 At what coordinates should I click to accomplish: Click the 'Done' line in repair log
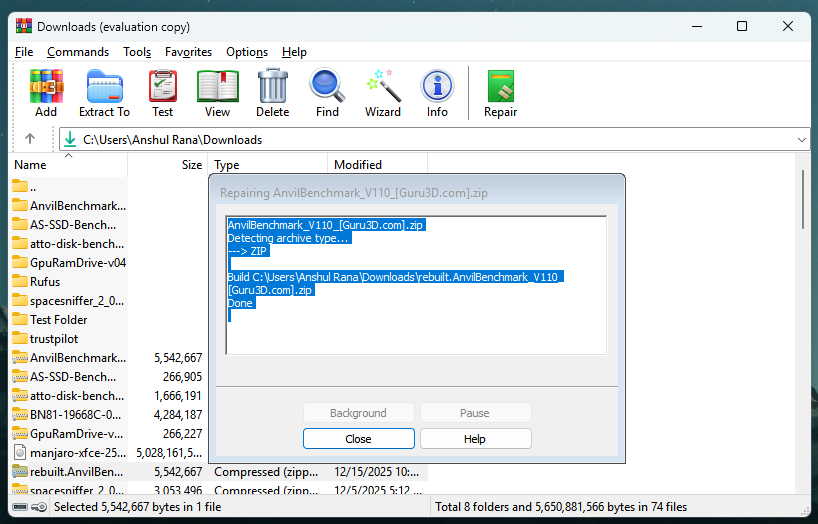240,303
